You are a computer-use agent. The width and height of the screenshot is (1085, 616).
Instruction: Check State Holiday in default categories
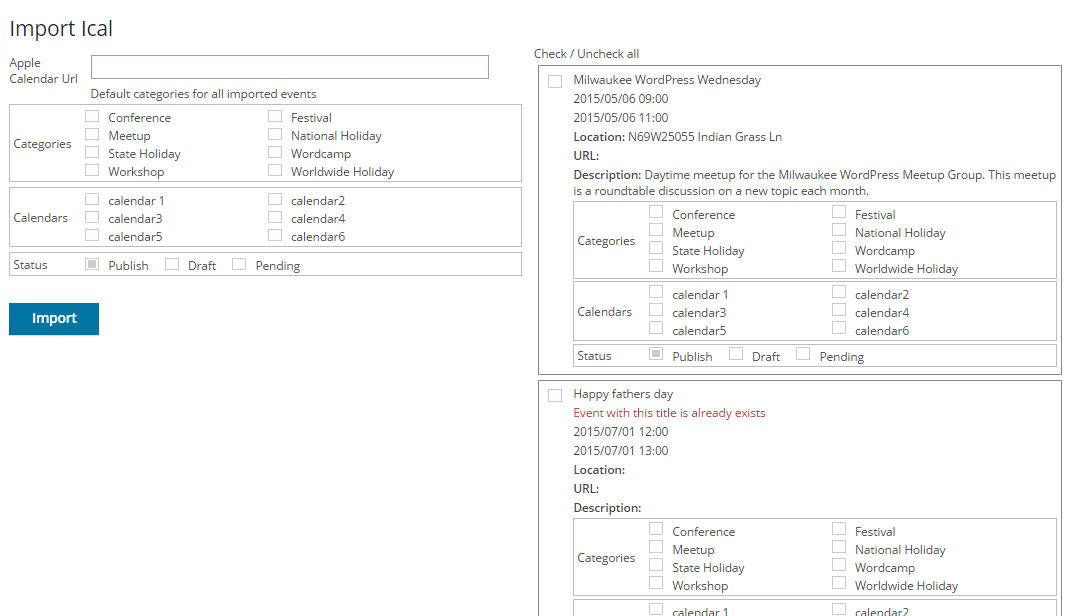[x=92, y=152]
